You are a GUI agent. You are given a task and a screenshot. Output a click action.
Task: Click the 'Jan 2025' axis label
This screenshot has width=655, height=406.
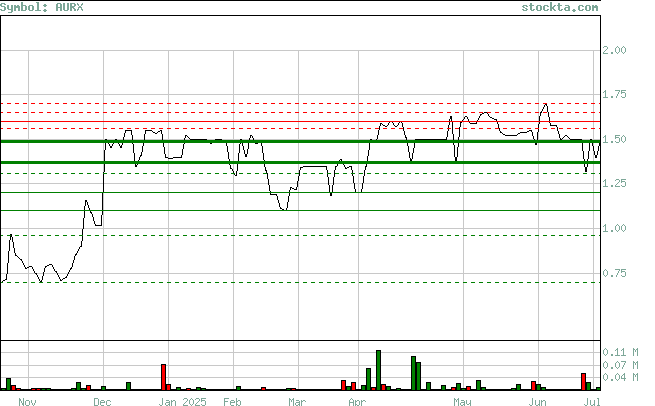(183, 401)
